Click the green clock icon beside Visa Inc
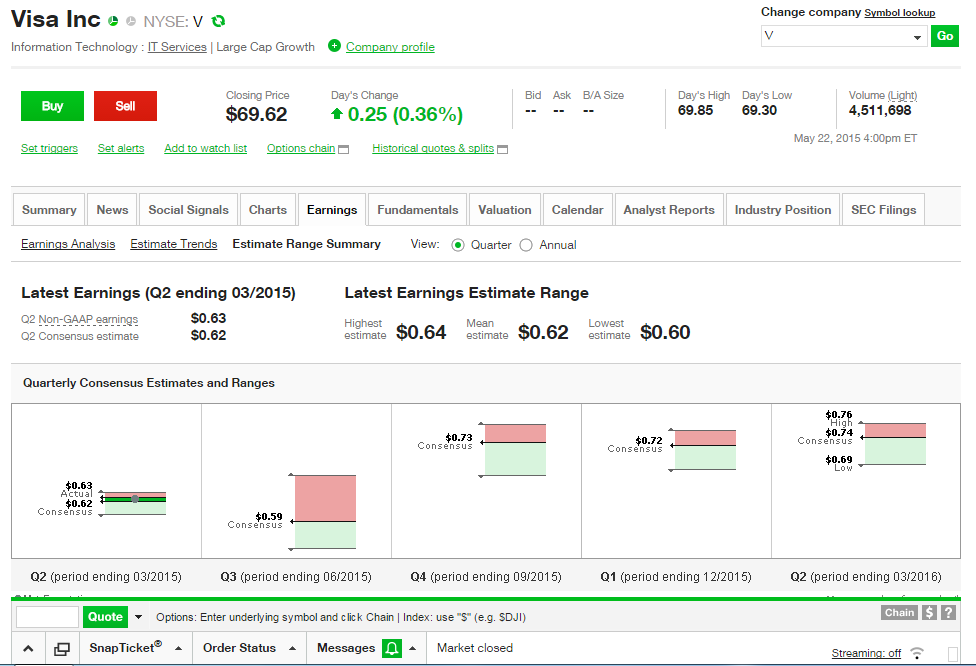The image size is (976, 666). [113, 21]
